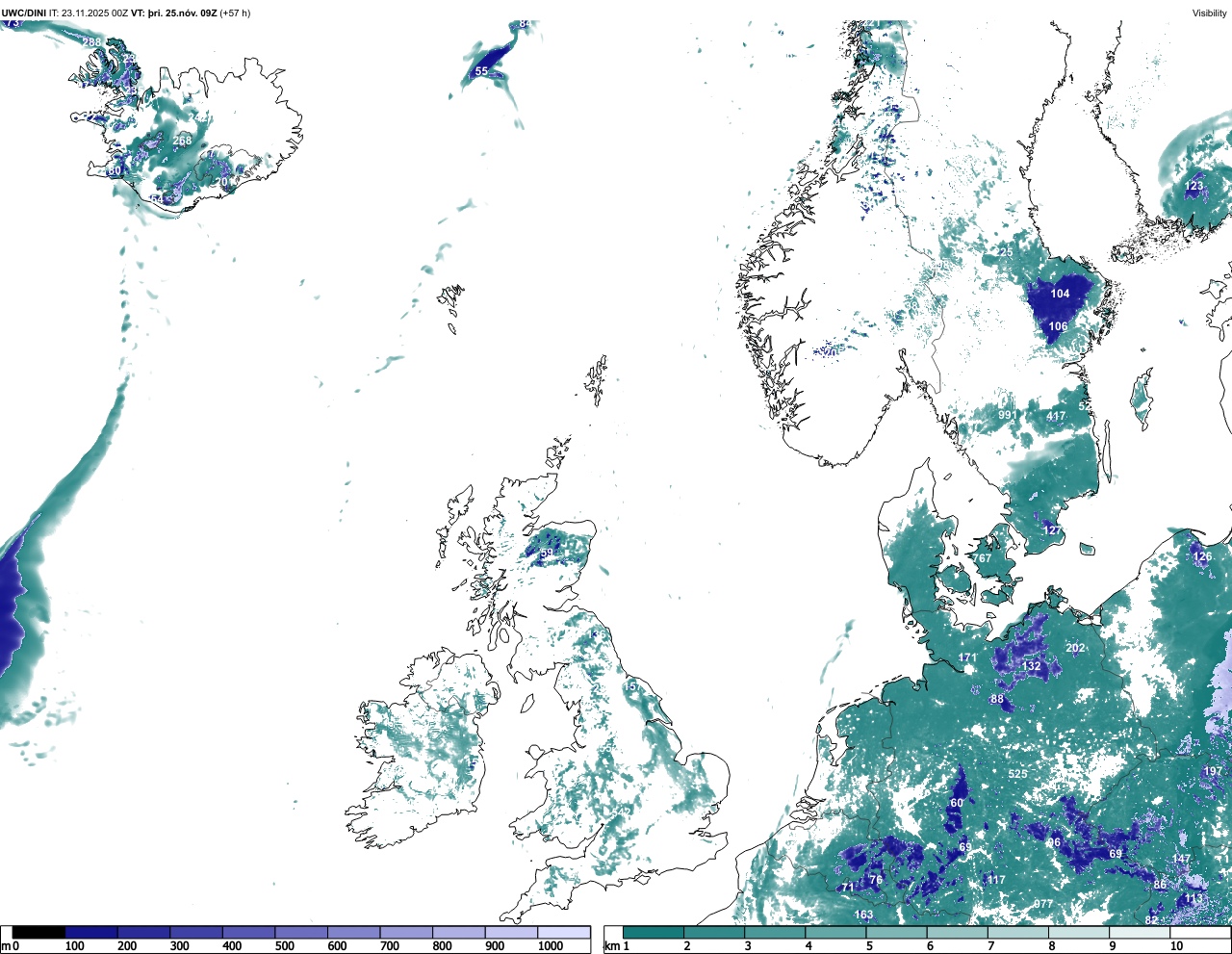Click the 'km' unit label on the legend

click(x=611, y=946)
